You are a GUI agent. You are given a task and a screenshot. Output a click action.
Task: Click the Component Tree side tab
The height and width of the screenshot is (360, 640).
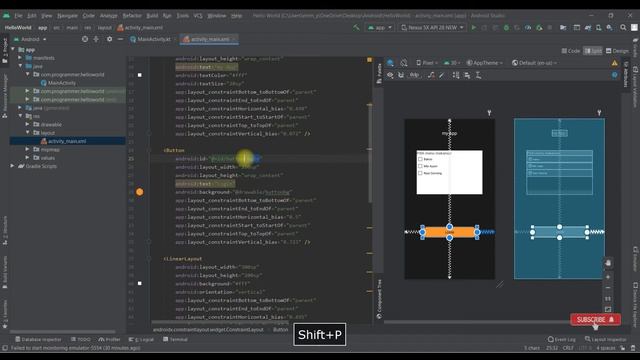coord(379,299)
